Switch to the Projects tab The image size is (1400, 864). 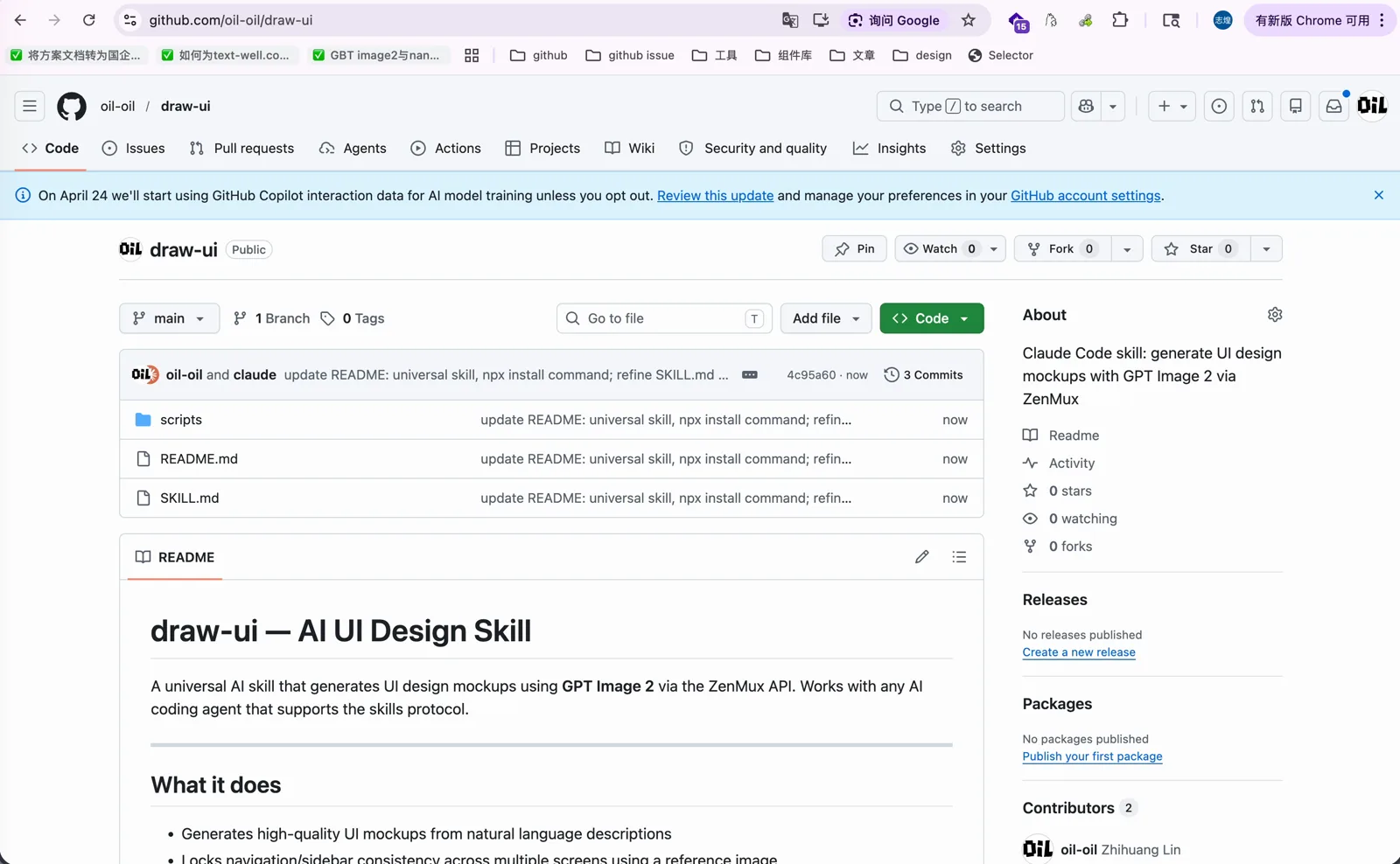tap(542, 149)
